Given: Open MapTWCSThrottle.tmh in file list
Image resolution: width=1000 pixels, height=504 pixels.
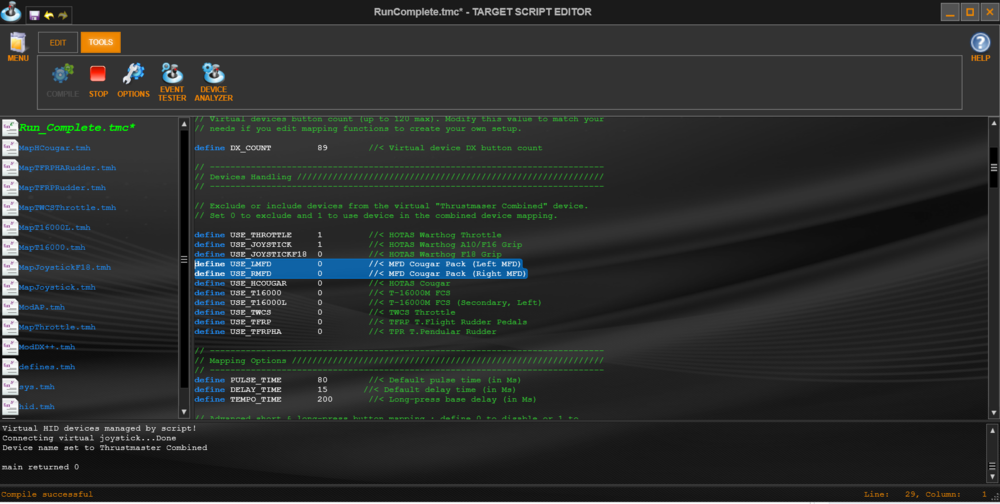Looking at the screenshot, I should (x=68, y=207).
